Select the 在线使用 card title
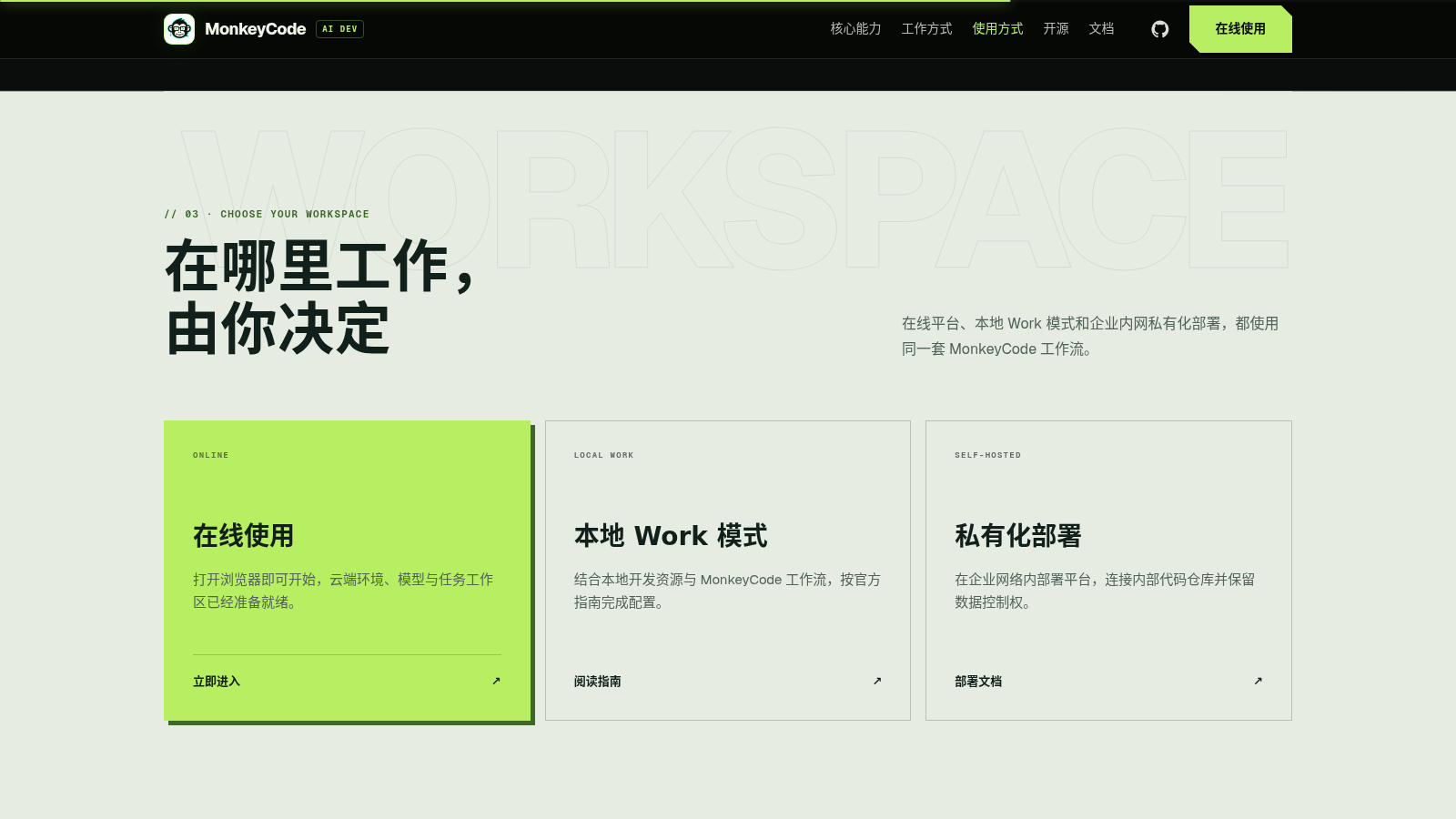Screen dimensions: 1456x819 coord(244,536)
